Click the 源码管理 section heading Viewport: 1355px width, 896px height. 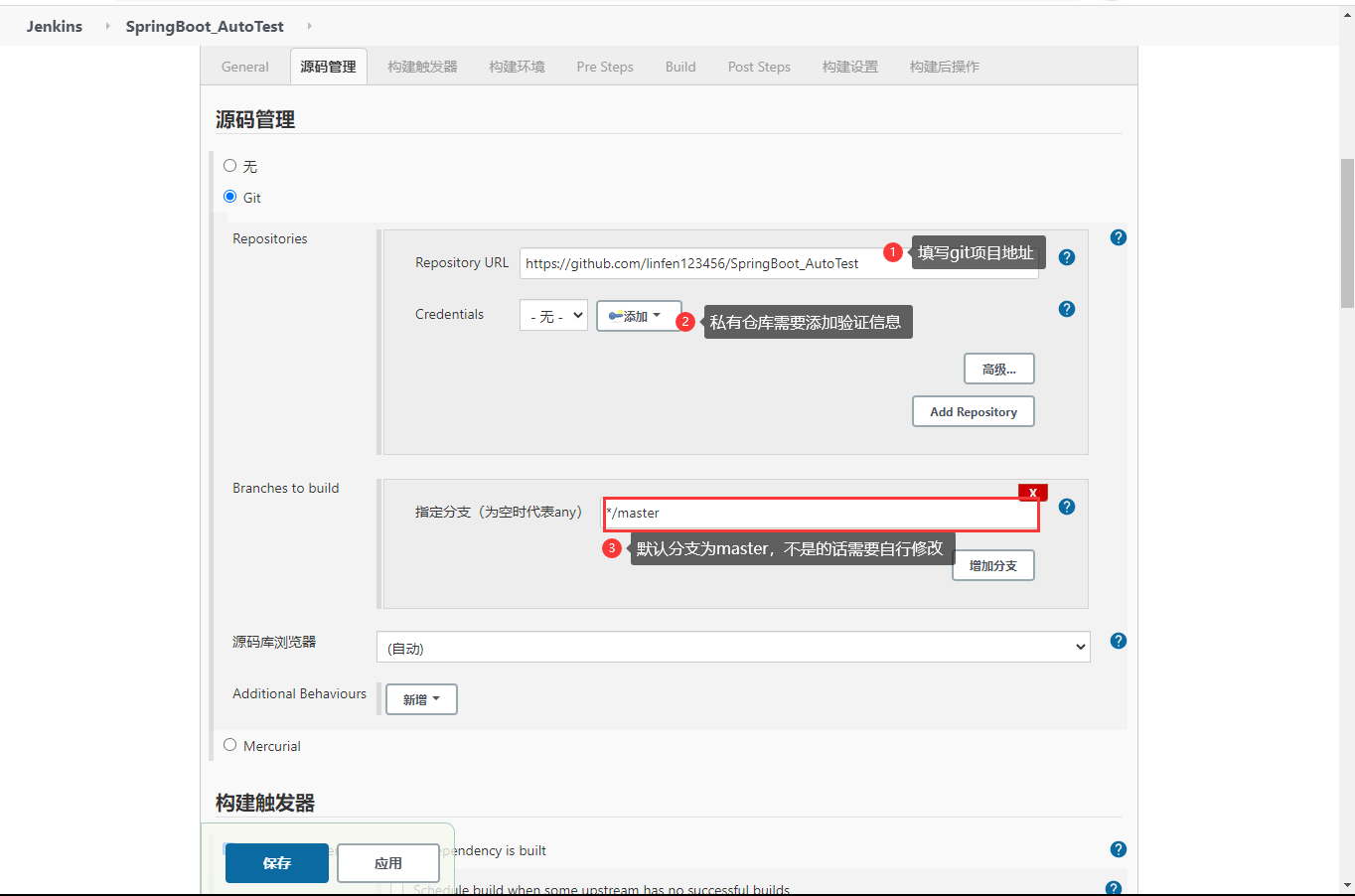point(255,119)
